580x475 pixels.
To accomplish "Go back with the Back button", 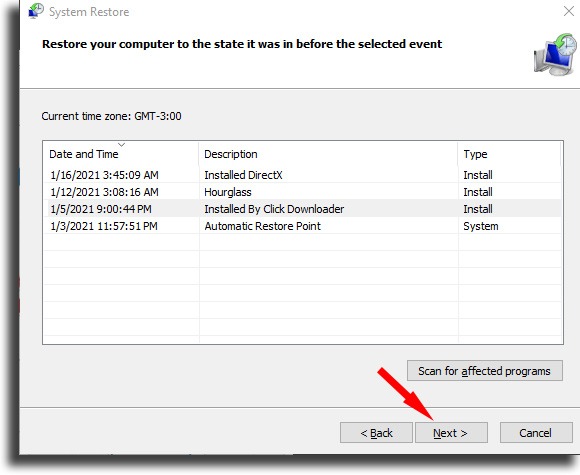I will [376, 433].
